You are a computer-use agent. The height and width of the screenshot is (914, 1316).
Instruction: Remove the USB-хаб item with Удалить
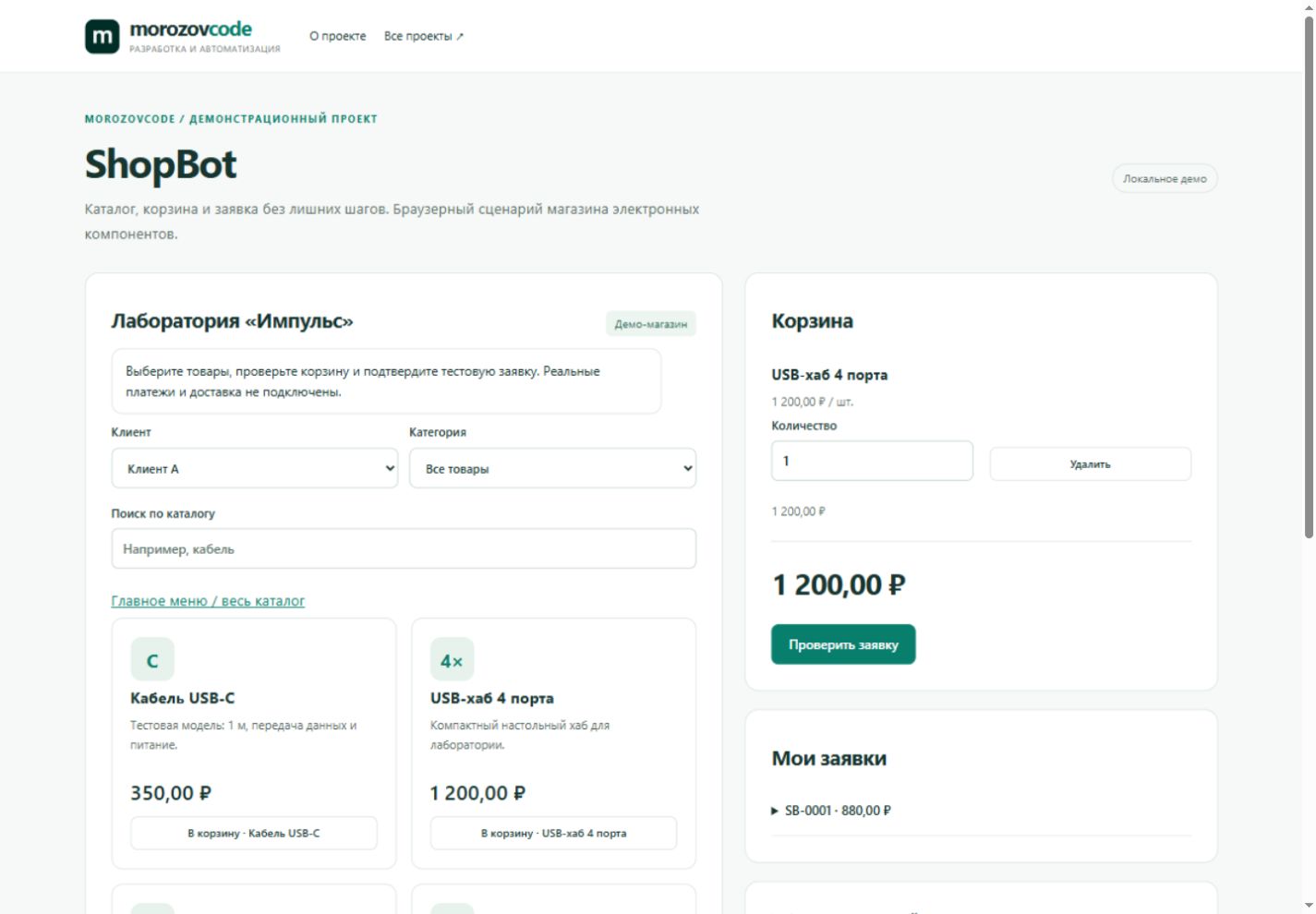[x=1090, y=463]
